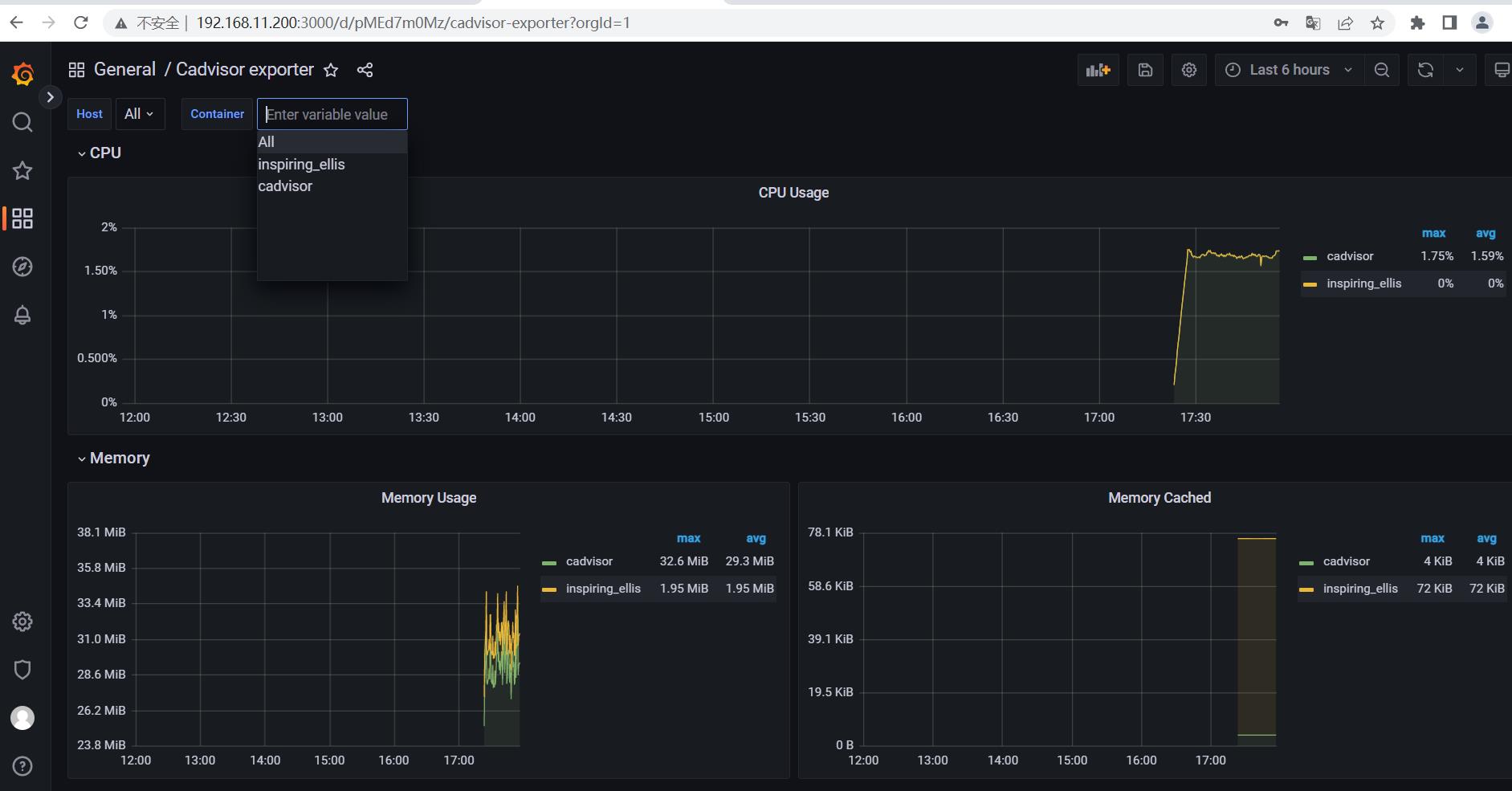Open browser extensions puzzle icon
Screen dimensions: 1512x791
click(1417, 22)
